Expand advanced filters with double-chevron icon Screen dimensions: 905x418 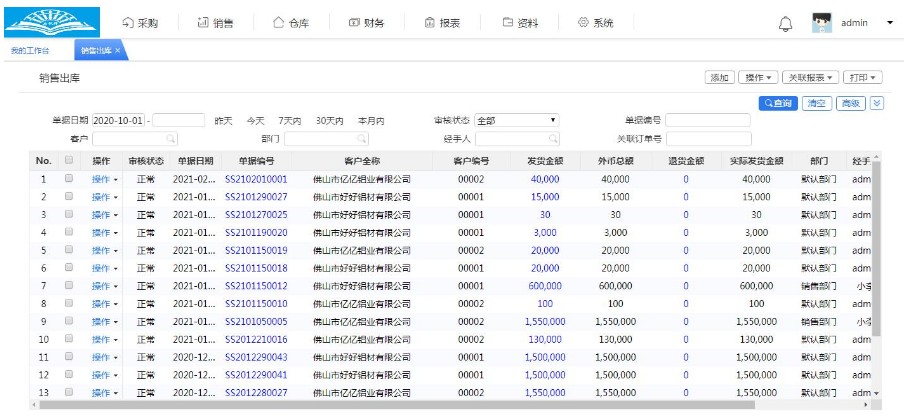[877, 103]
